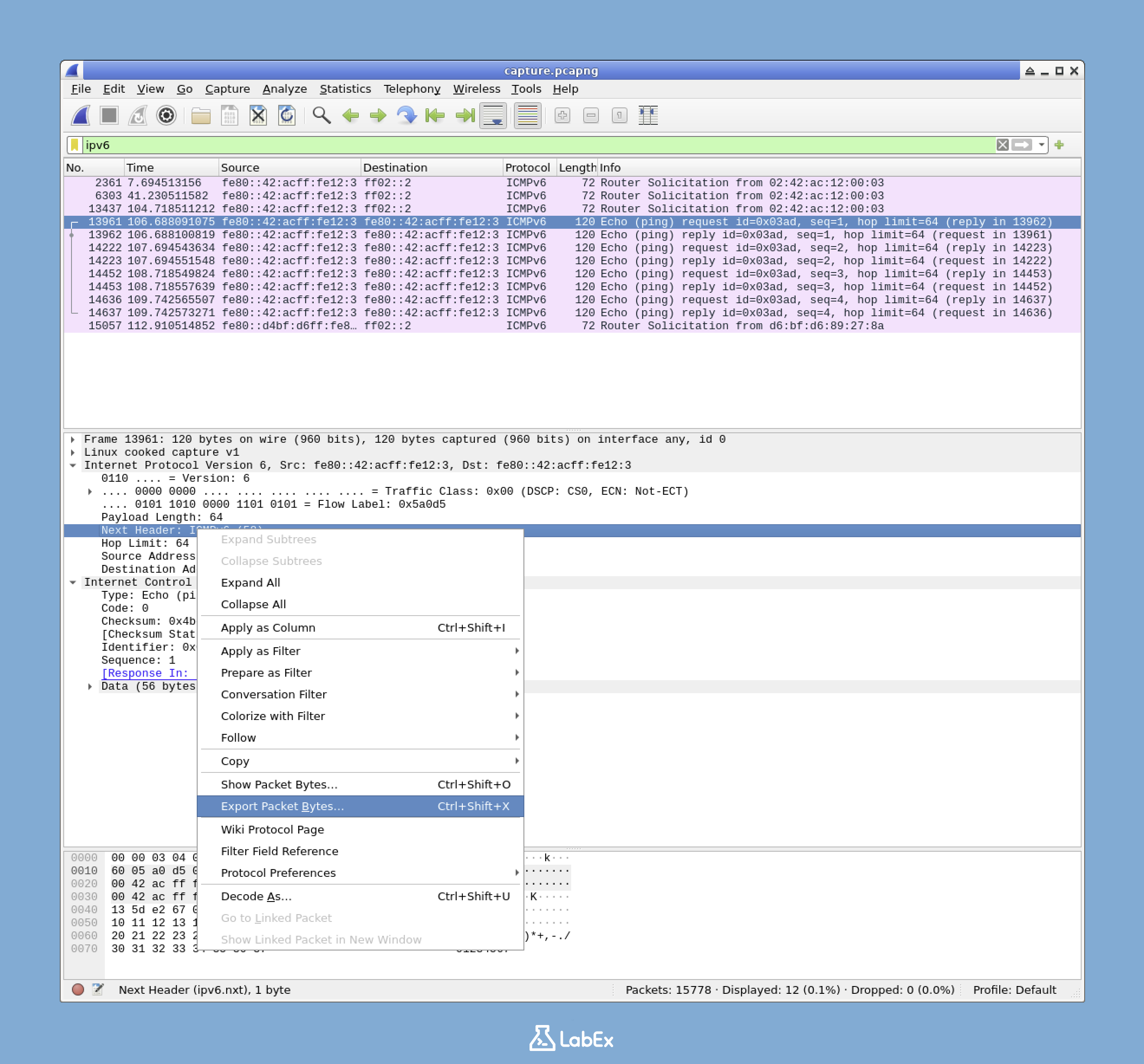Click Expand All in the context menu

coord(250,582)
